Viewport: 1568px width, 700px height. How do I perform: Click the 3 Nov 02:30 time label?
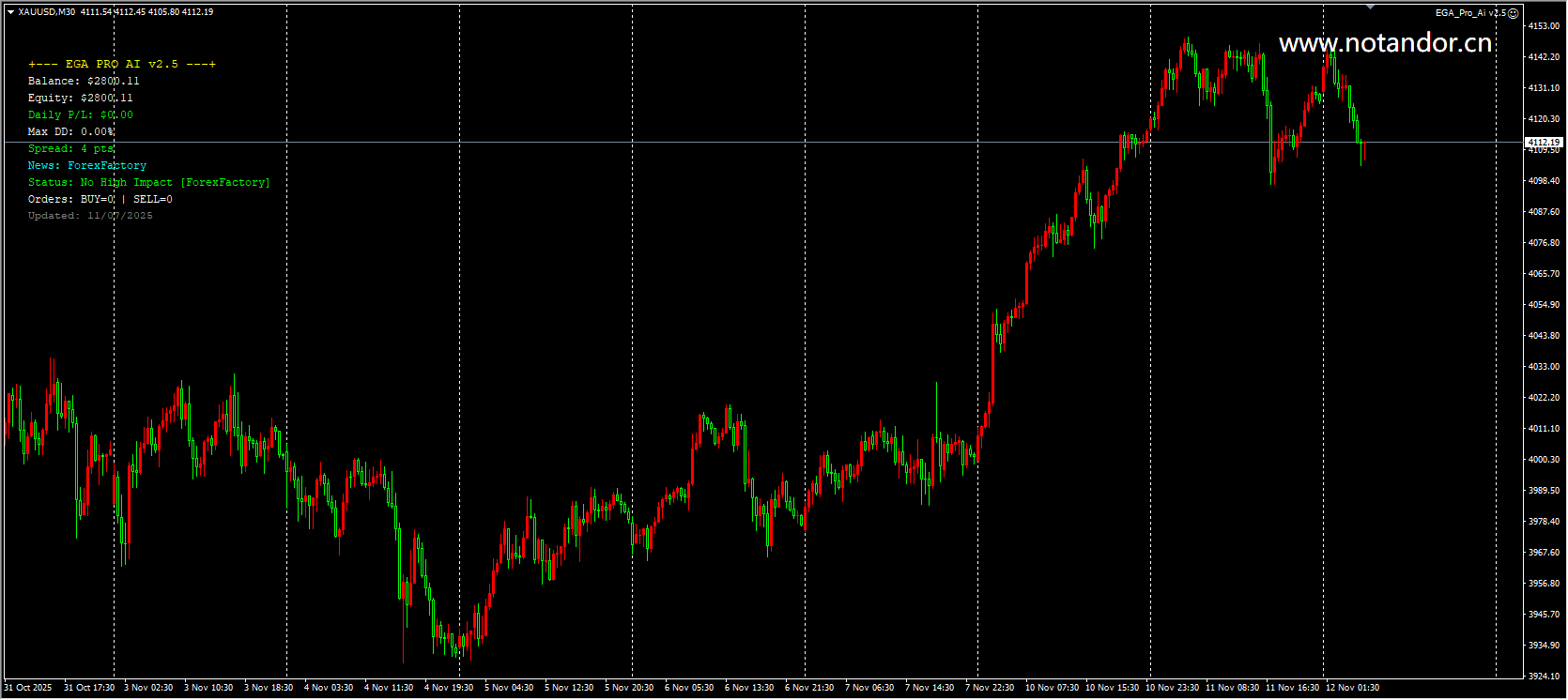click(x=148, y=688)
